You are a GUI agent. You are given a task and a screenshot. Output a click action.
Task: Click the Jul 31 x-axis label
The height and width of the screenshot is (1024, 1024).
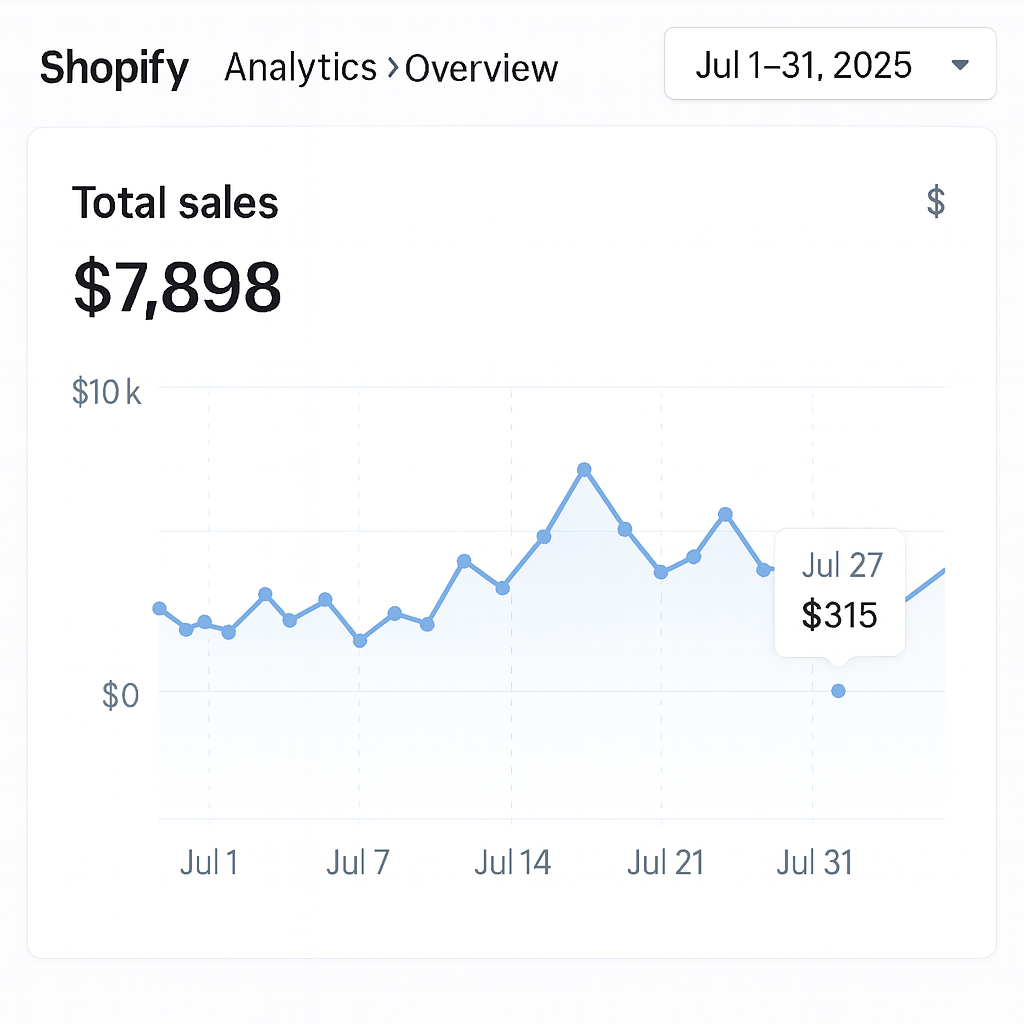(814, 862)
